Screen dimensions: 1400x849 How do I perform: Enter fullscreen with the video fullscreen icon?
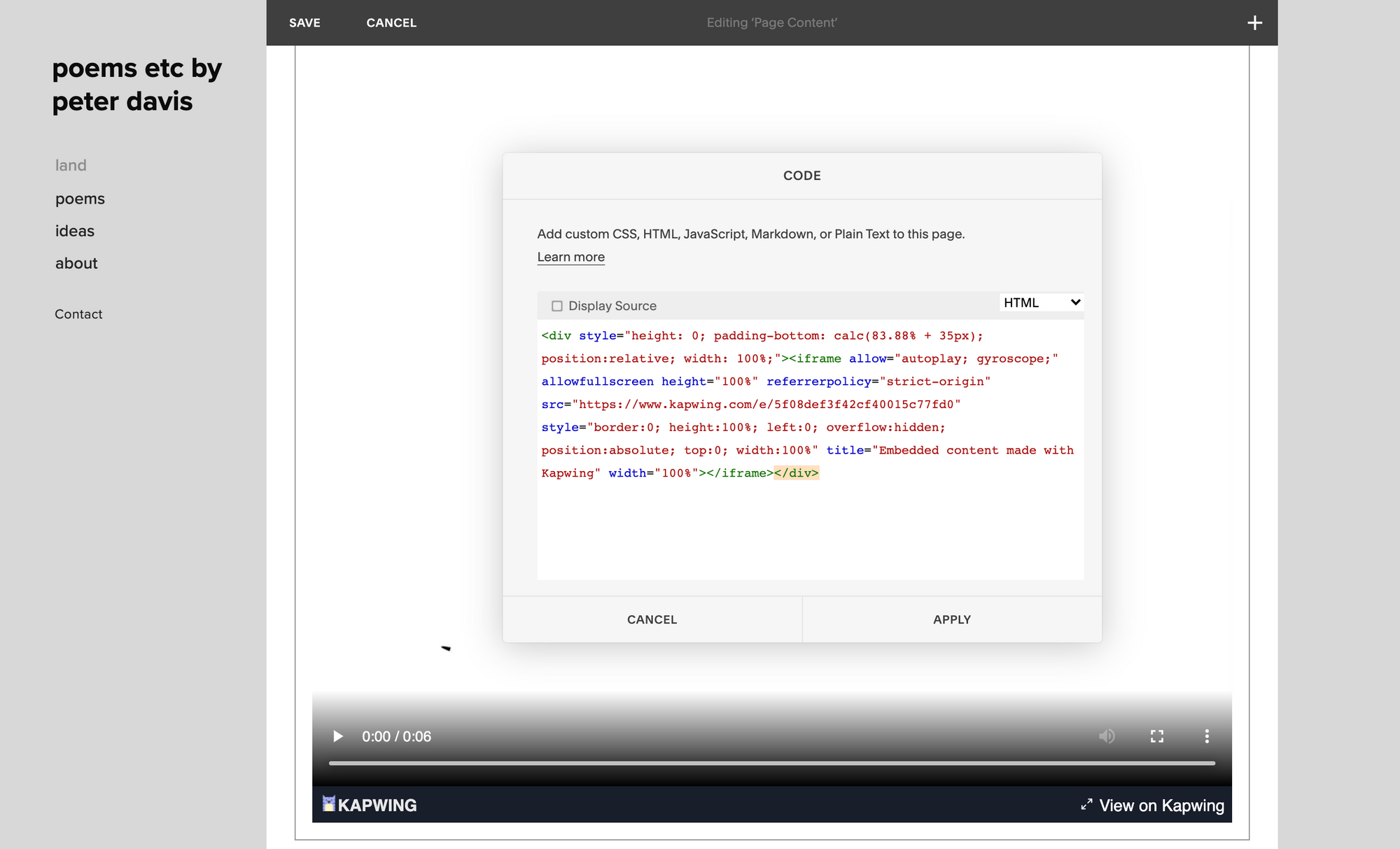(x=1157, y=736)
